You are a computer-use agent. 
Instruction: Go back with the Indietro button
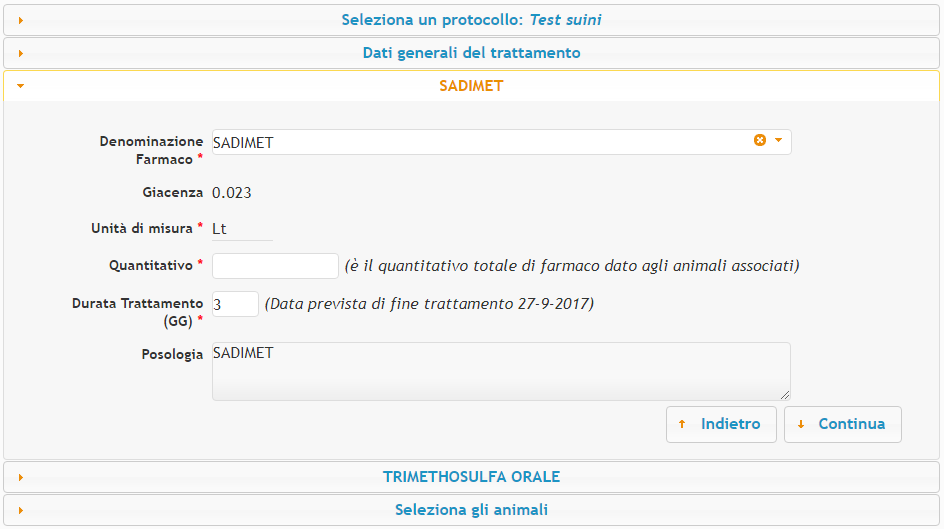tap(721, 424)
